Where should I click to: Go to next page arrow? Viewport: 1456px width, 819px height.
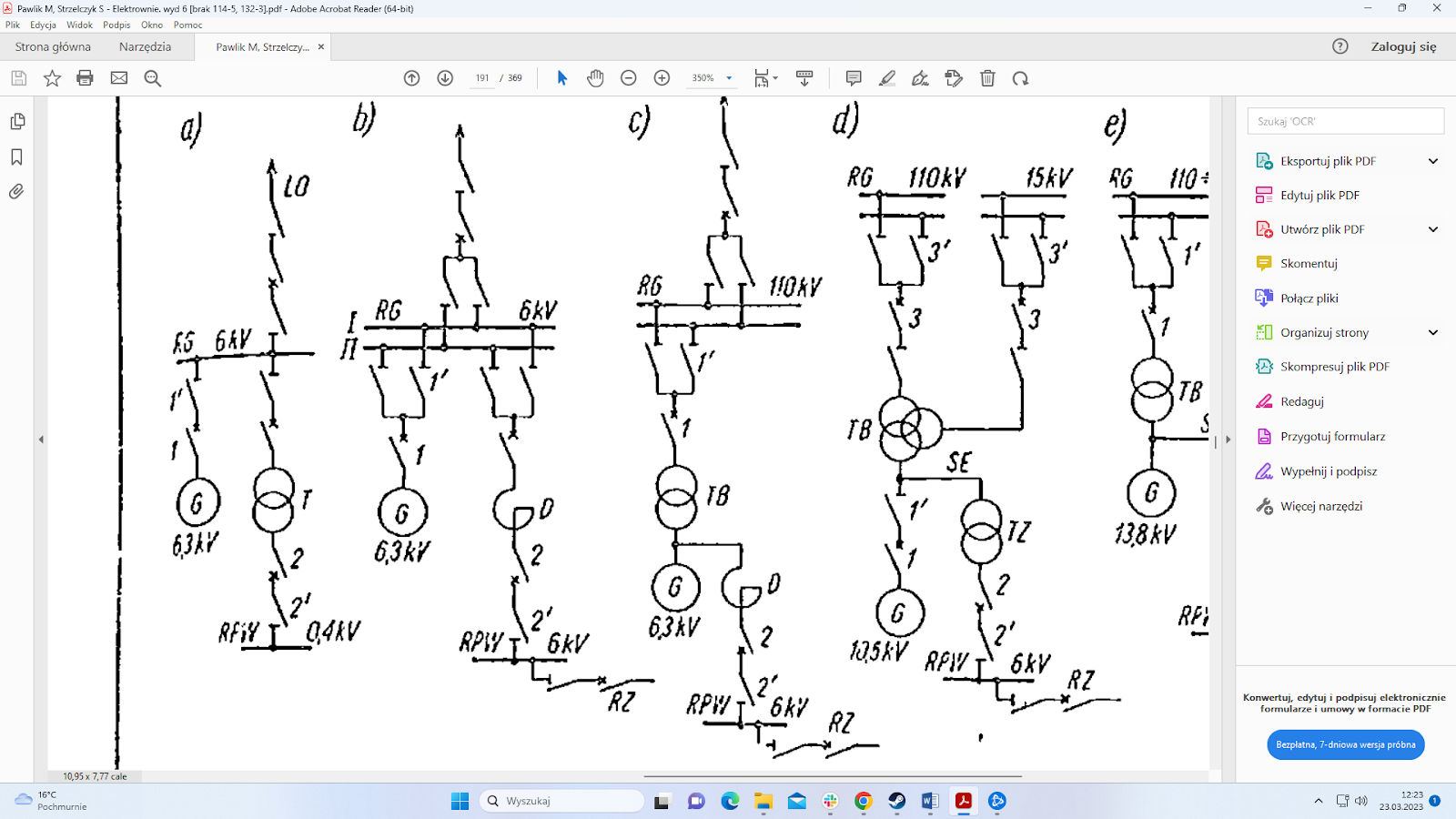pos(445,78)
